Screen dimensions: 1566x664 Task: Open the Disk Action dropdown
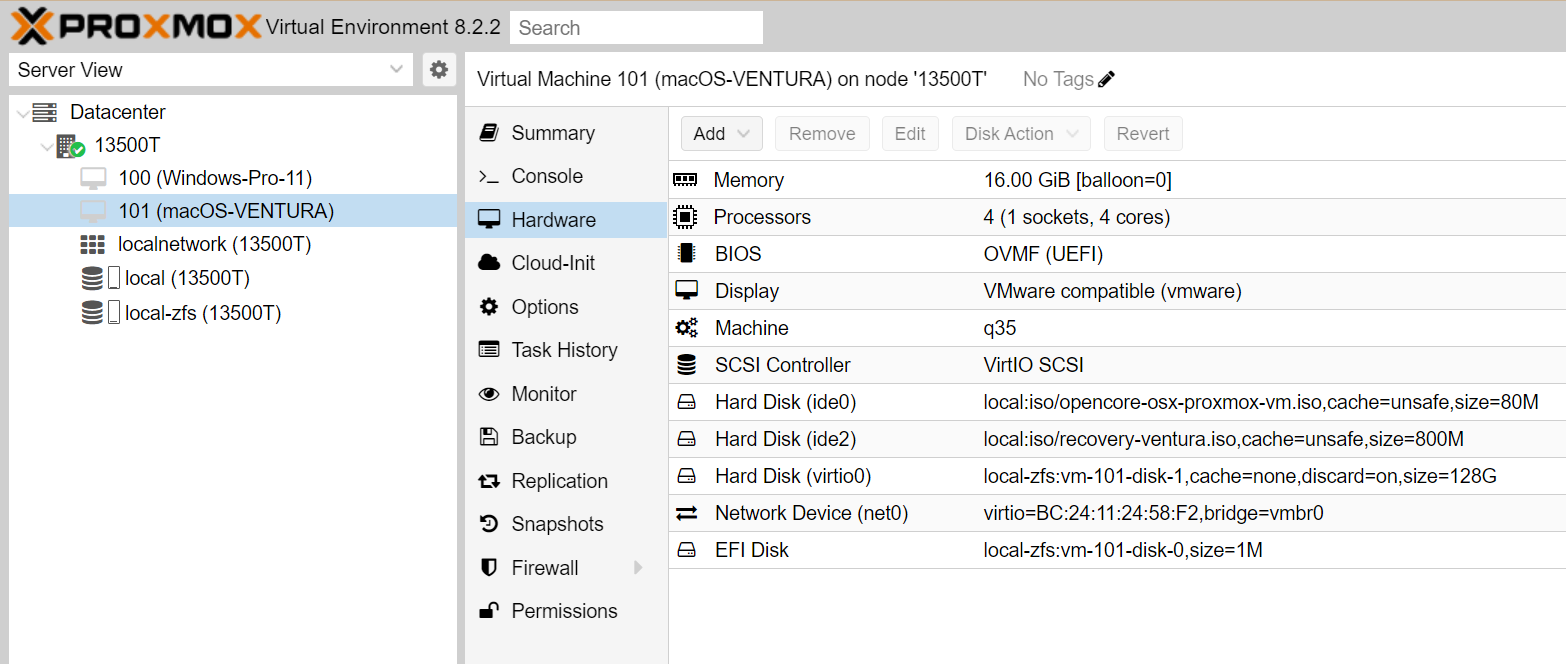[x=1021, y=134]
